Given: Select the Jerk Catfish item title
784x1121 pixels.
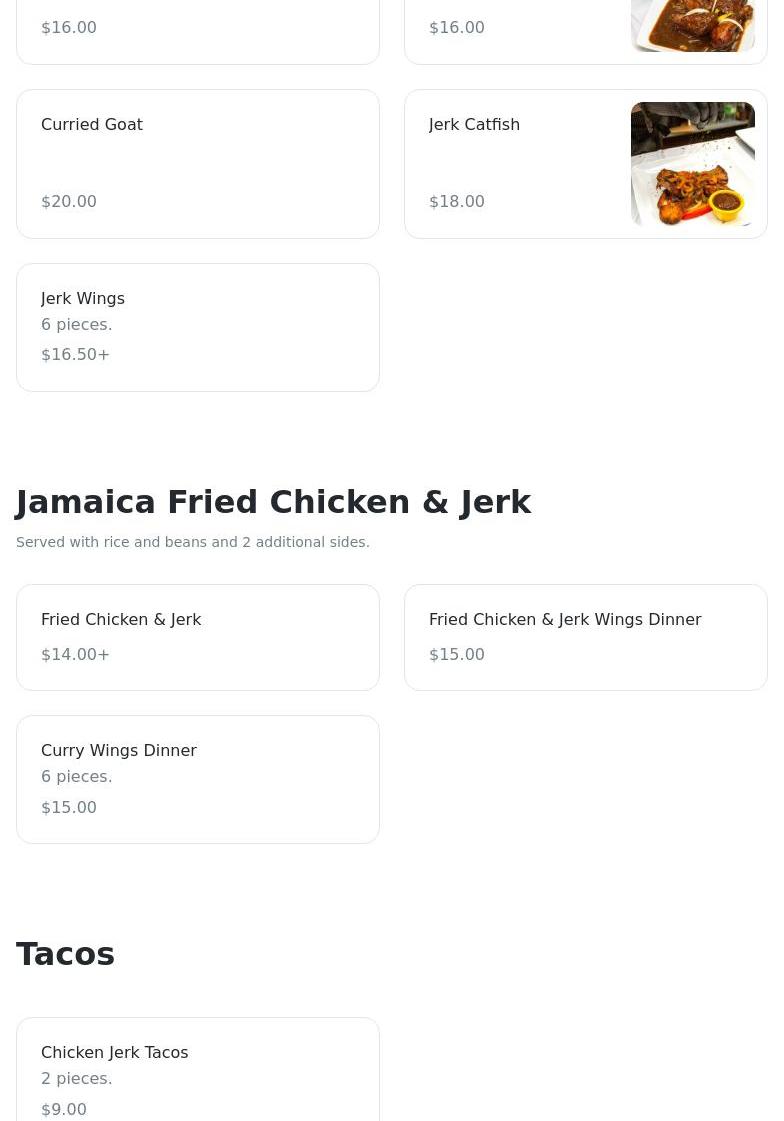Looking at the screenshot, I should pyautogui.click(x=474, y=125).
